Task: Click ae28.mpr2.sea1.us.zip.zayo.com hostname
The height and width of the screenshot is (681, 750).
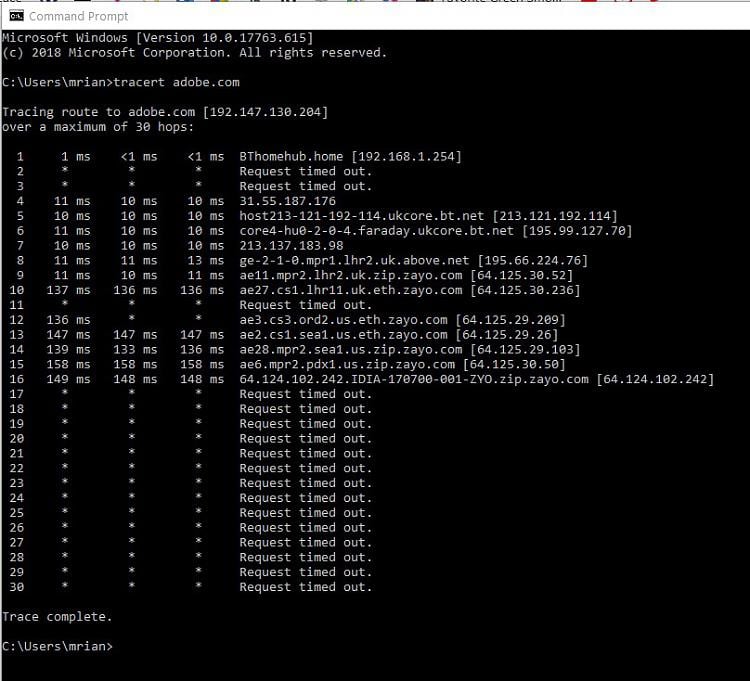Action: click(x=351, y=349)
